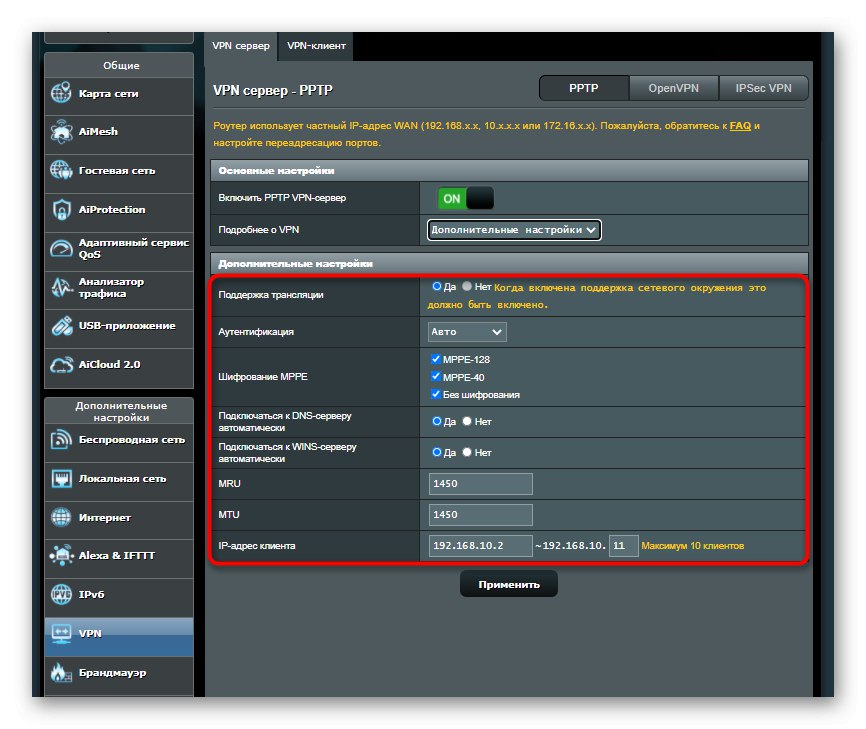
Task: Click the AiProtection shield icon
Action: point(61,209)
